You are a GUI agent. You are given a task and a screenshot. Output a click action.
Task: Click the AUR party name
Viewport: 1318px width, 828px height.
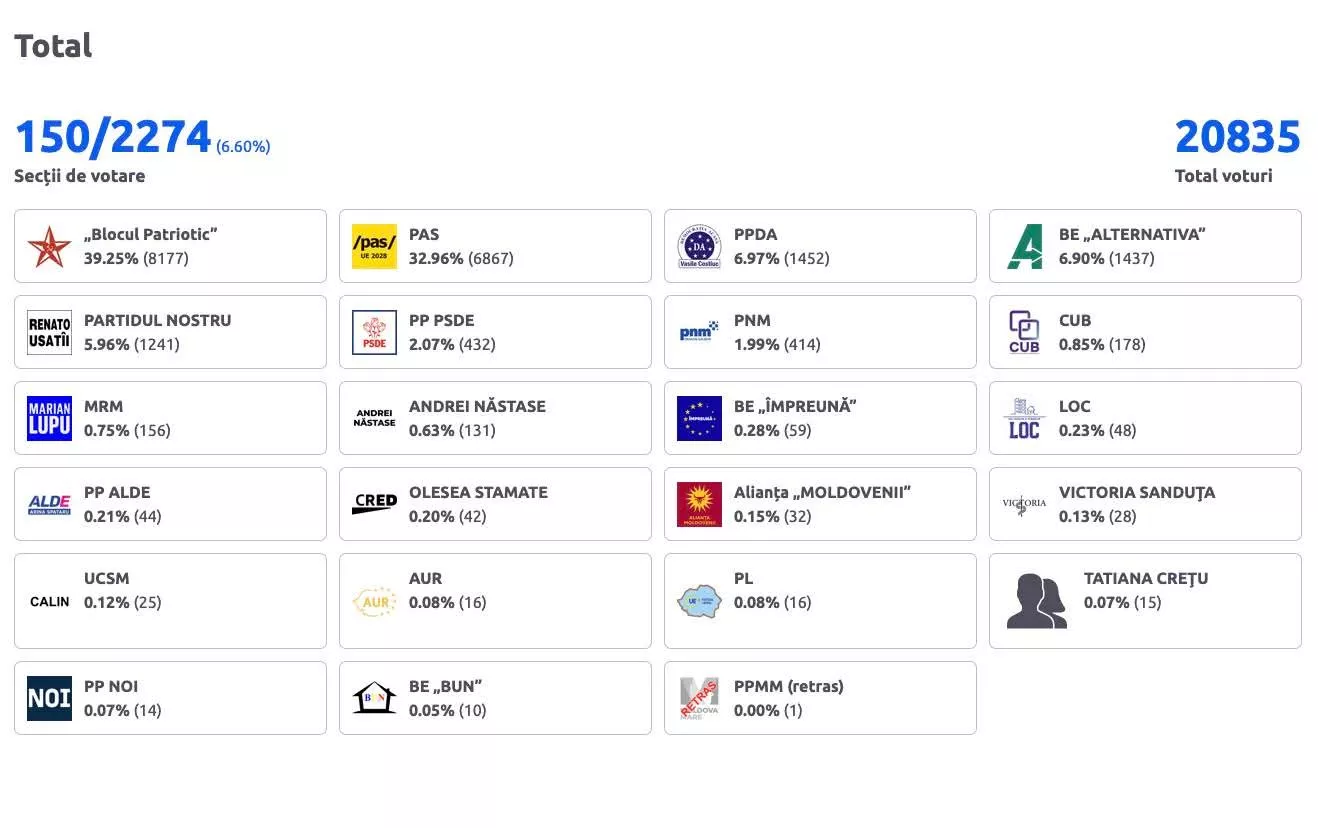[x=425, y=578]
